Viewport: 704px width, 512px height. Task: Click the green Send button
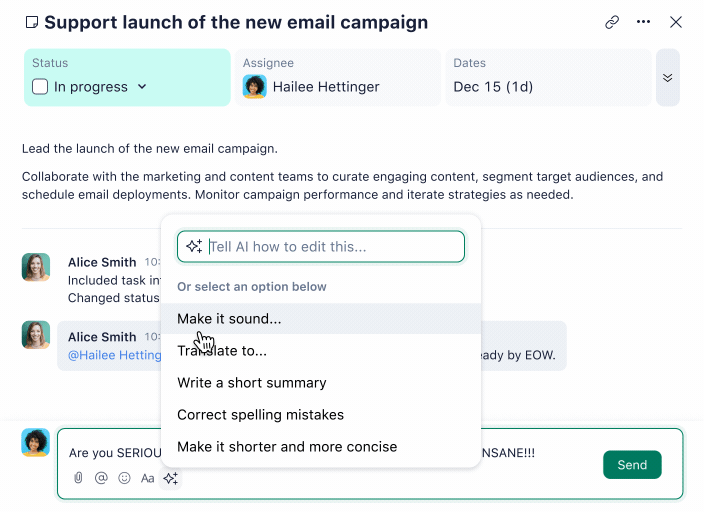(x=632, y=465)
